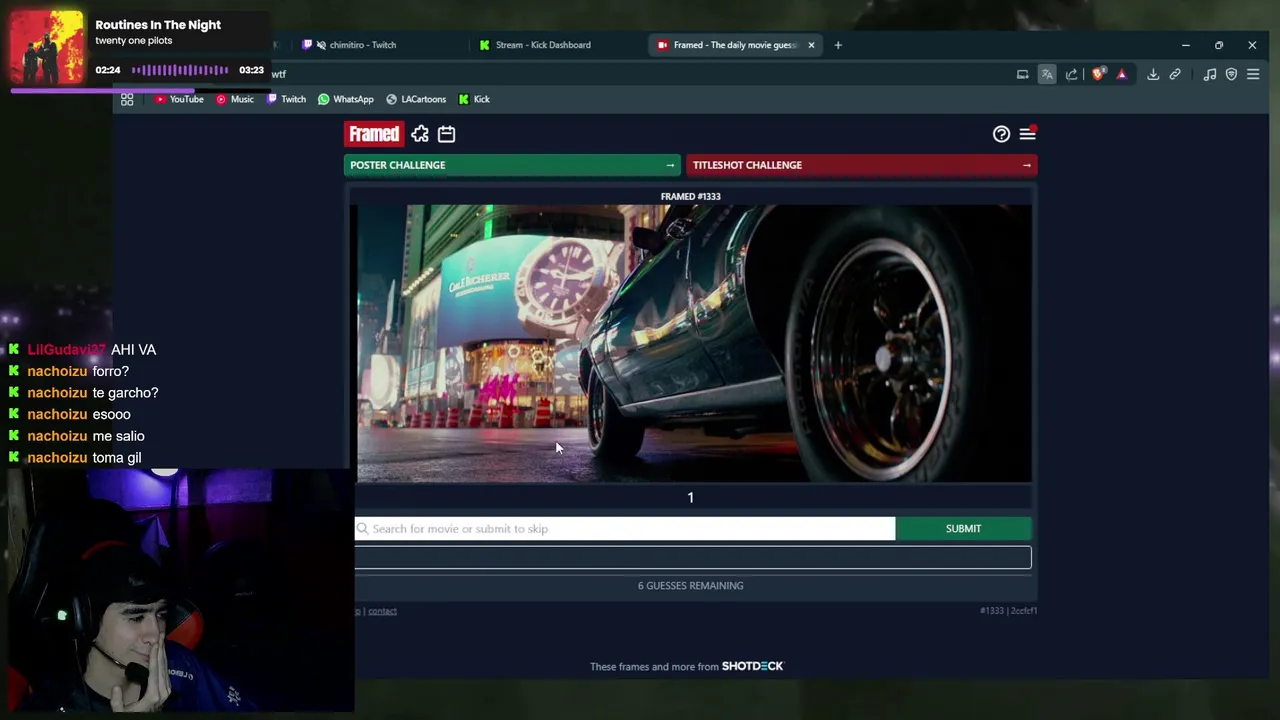Viewport: 1280px width, 720px height.
Task: Minimize the browser window
Action: coord(1185,45)
